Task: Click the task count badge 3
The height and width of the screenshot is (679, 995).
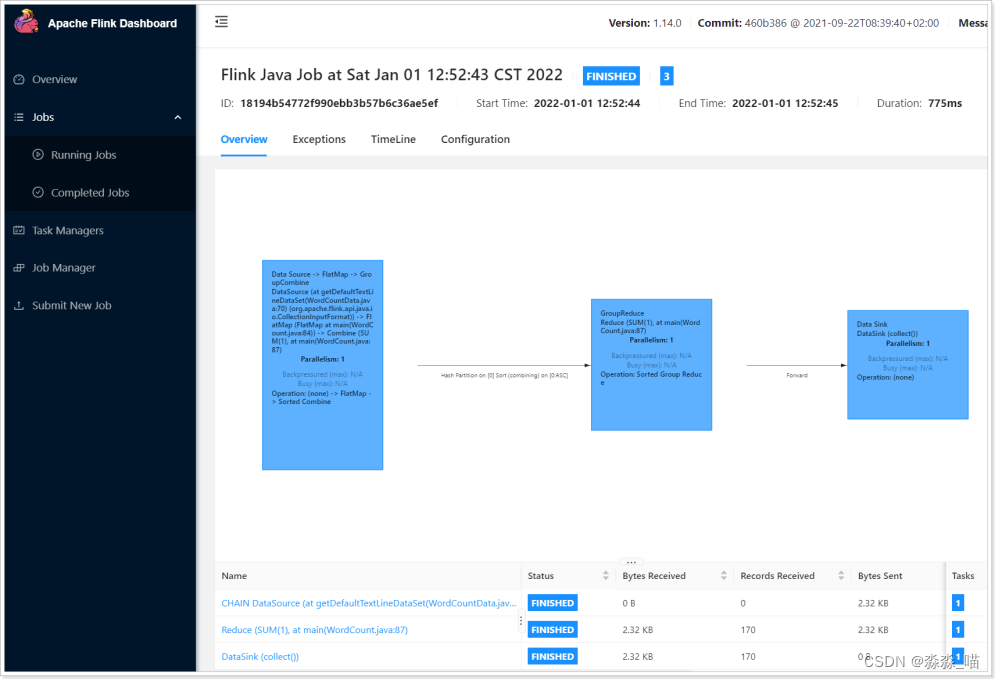Action: [x=666, y=76]
